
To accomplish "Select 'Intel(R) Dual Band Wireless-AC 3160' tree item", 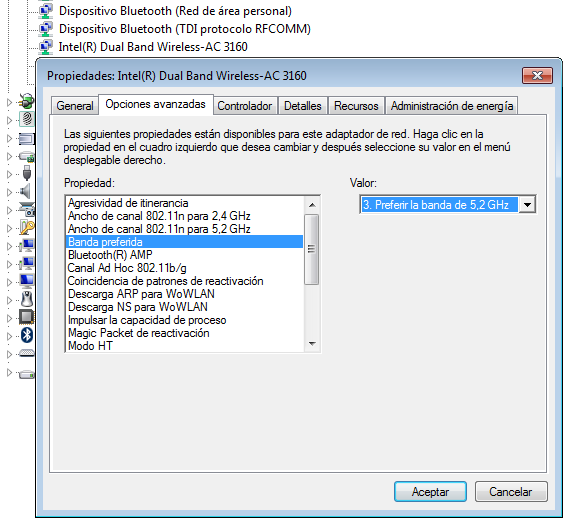I will click(153, 47).
